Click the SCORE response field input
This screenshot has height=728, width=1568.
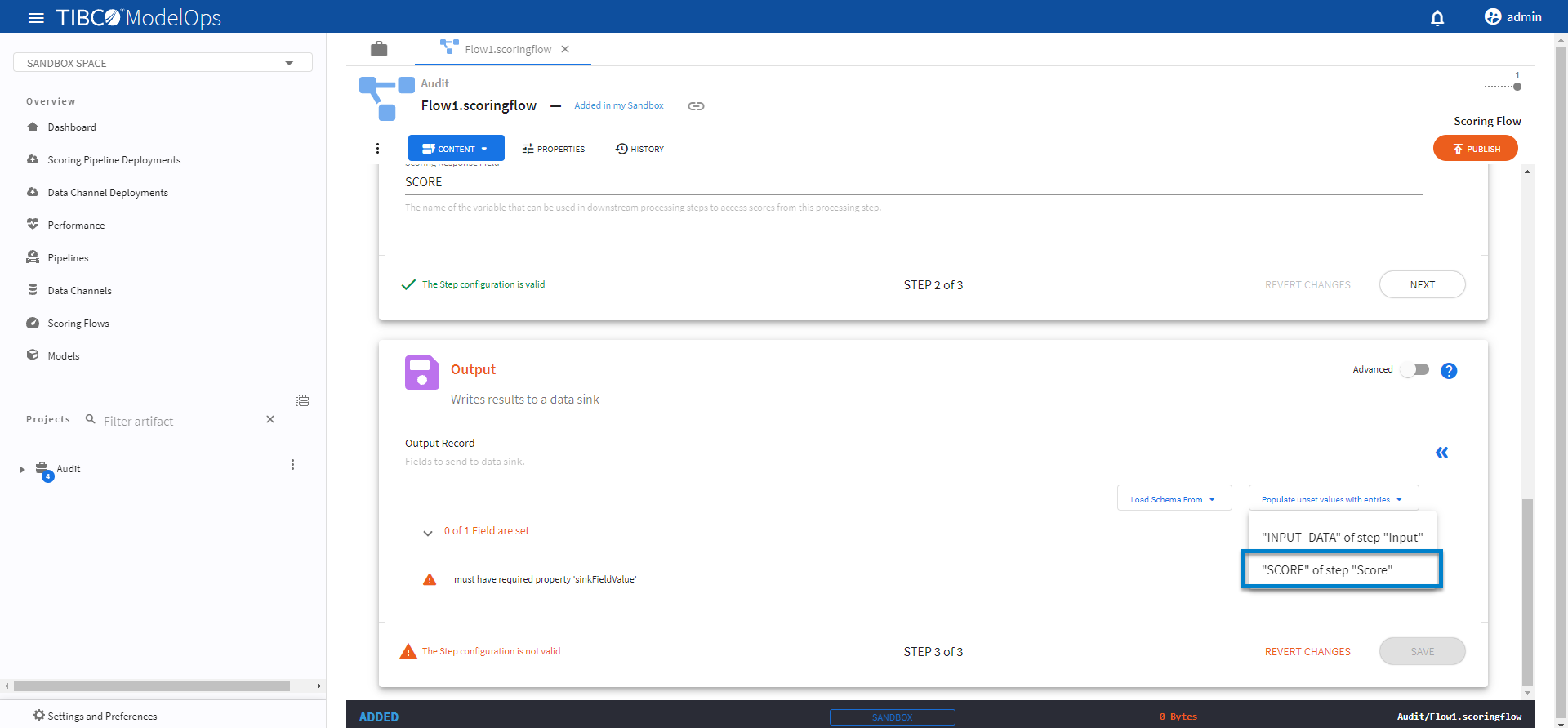[913, 182]
